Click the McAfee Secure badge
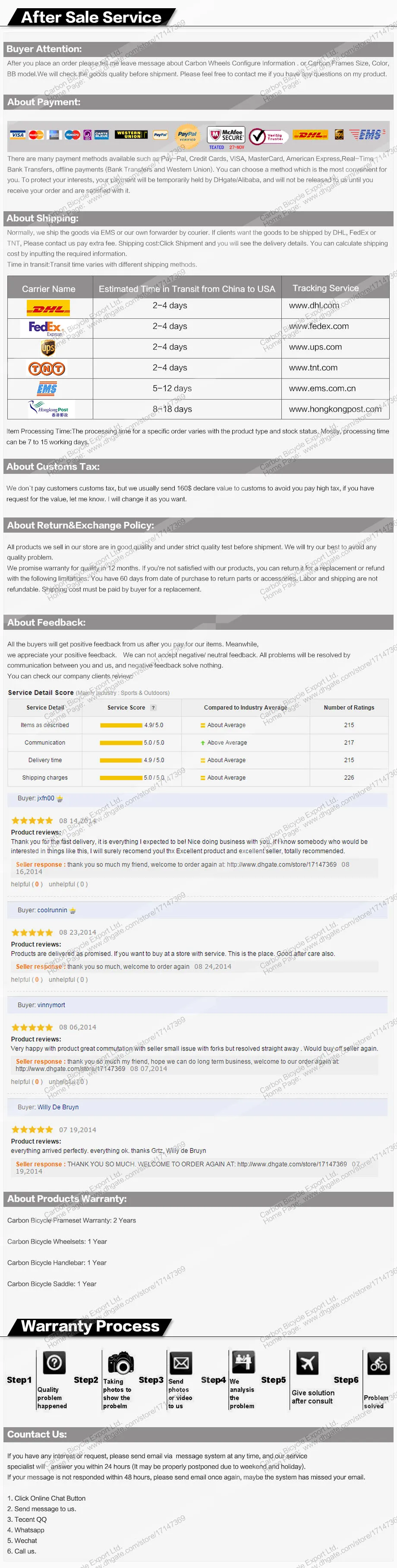This screenshot has height=1568, width=397. pyautogui.click(x=226, y=135)
